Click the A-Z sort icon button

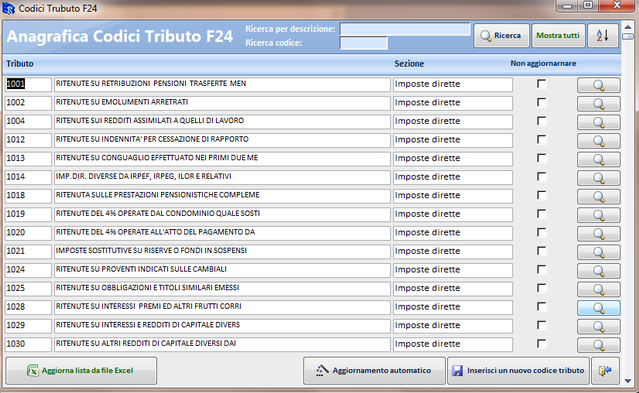tap(603, 36)
